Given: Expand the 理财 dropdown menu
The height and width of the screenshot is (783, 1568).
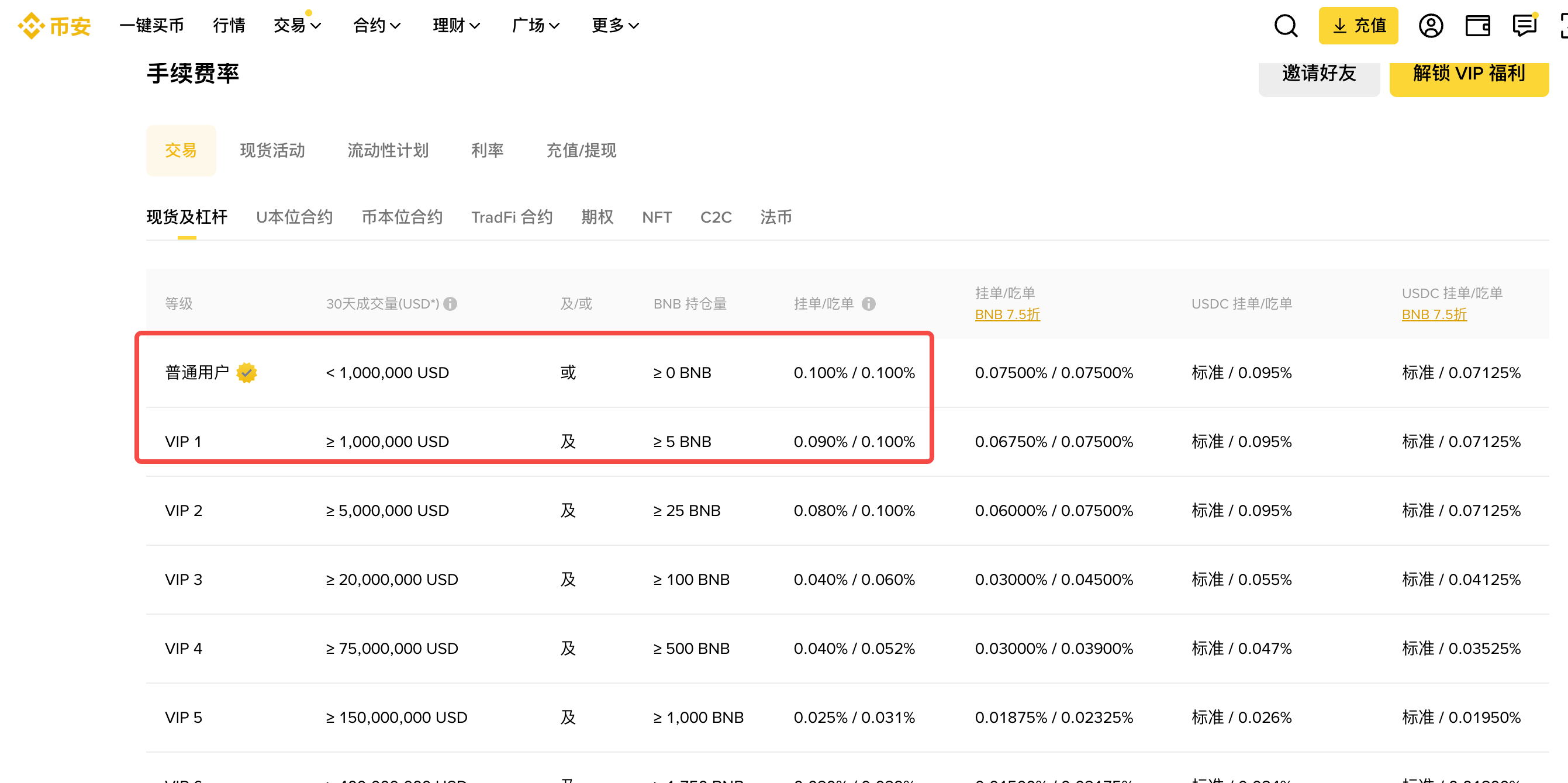Looking at the screenshot, I should point(456,26).
